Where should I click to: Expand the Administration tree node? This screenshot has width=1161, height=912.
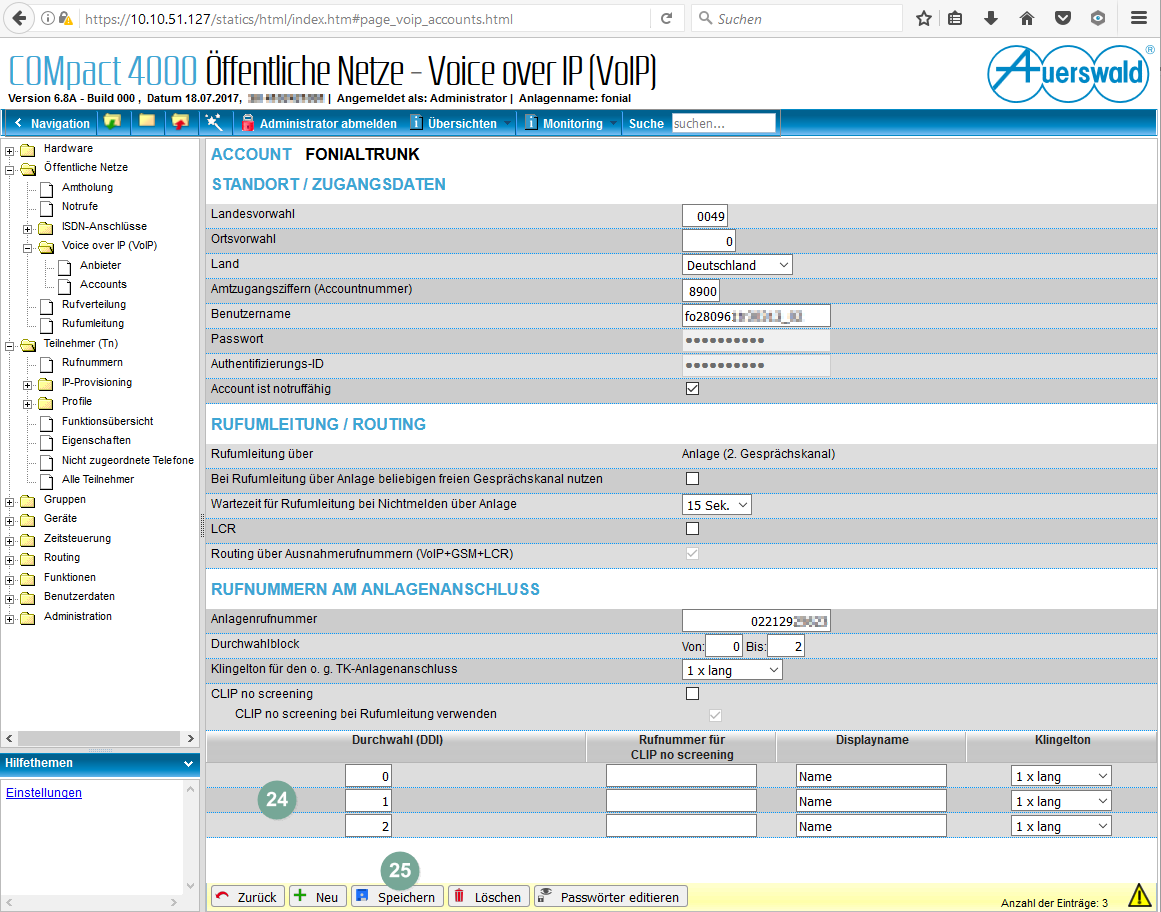10,619
